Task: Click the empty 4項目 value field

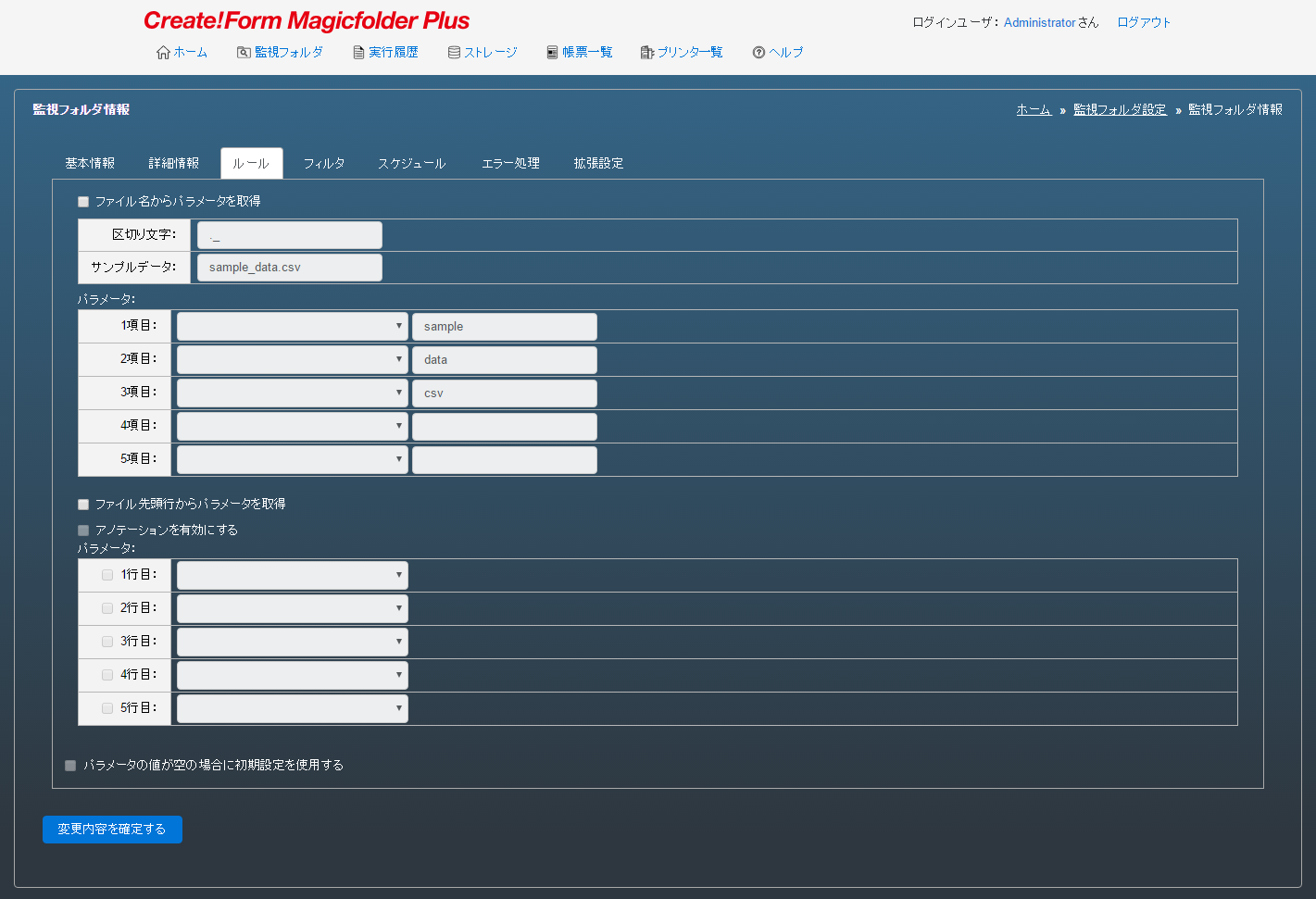Action: (505, 427)
